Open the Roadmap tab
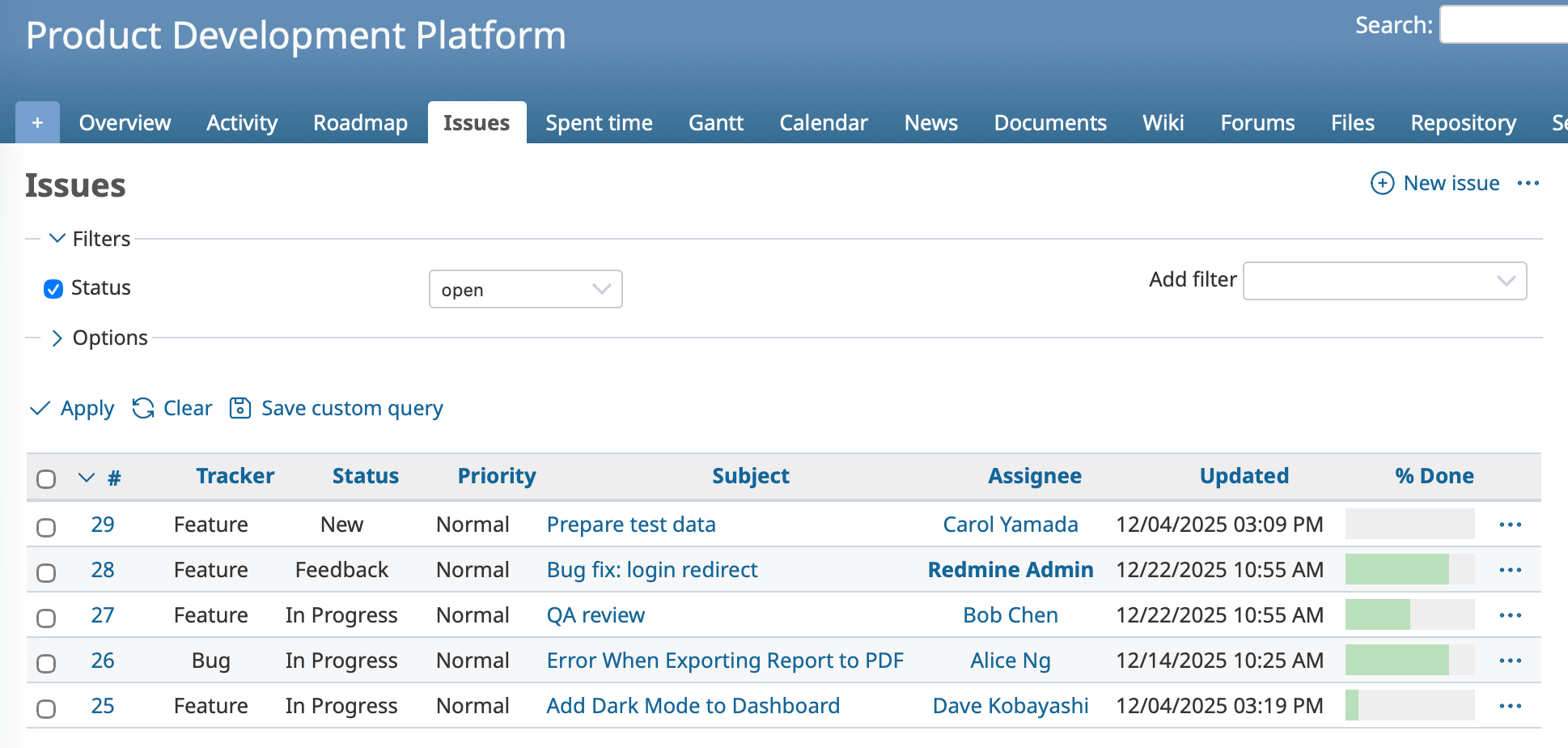 [x=360, y=123]
